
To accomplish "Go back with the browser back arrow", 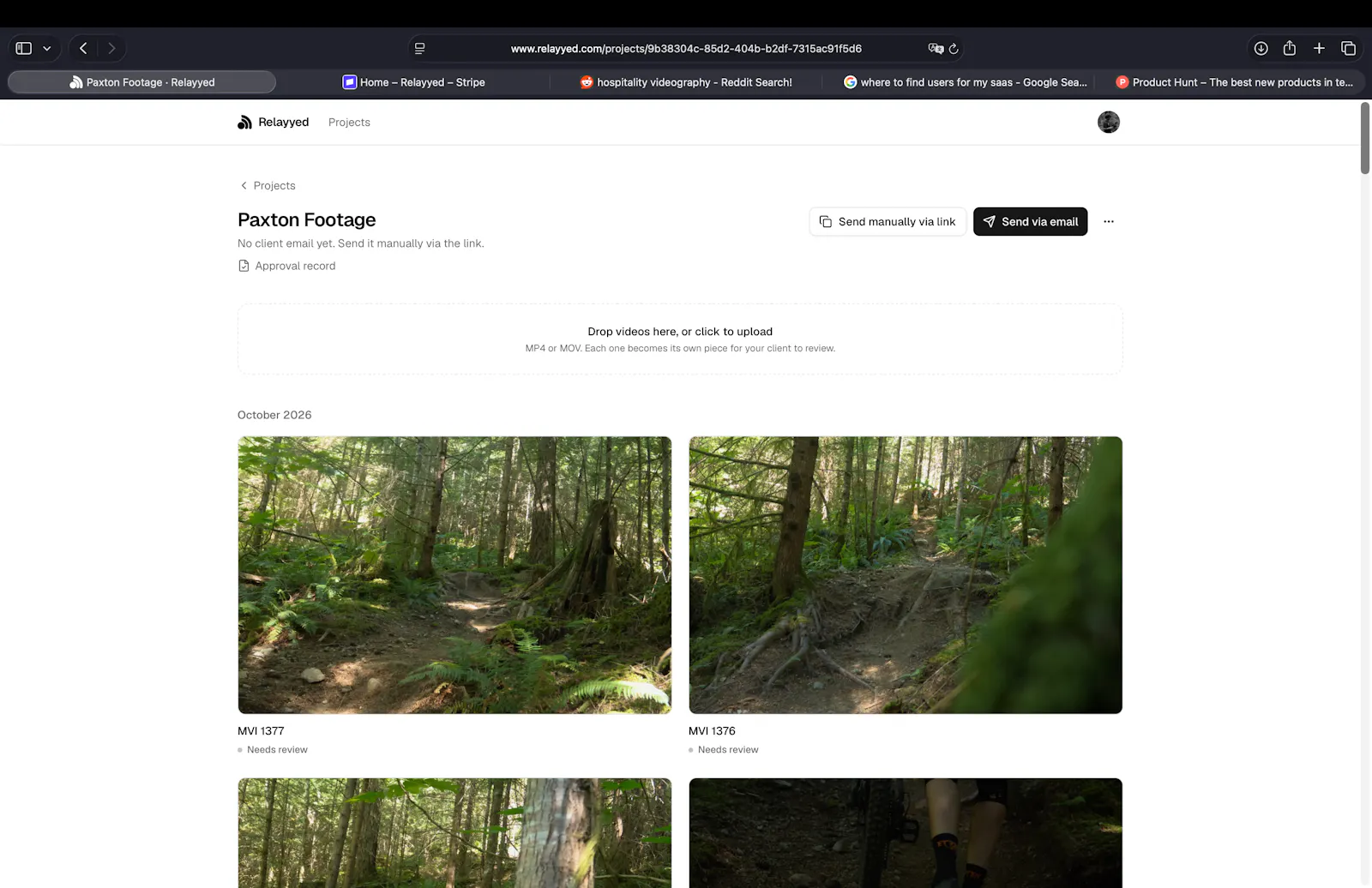I will point(83,48).
